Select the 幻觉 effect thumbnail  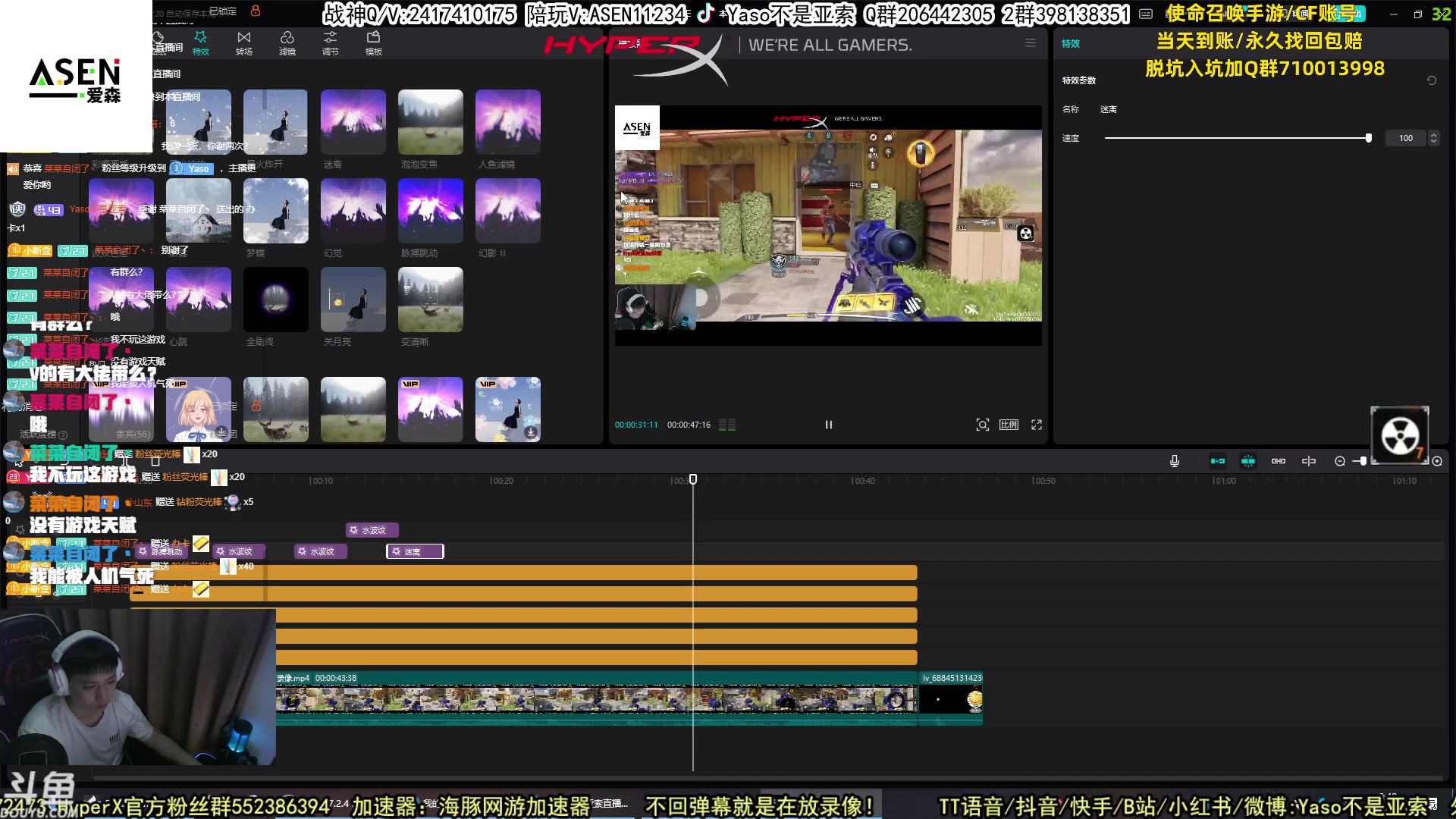pos(353,211)
